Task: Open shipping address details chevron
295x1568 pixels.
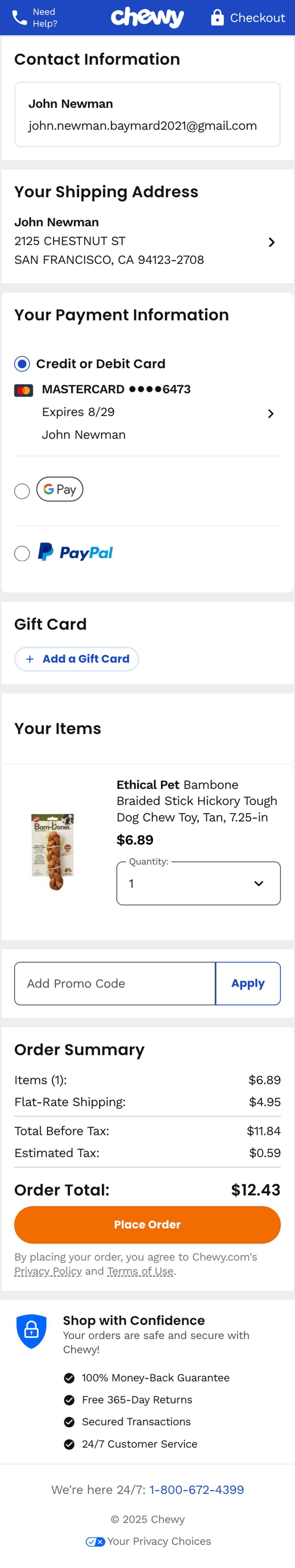Action: point(271,242)
